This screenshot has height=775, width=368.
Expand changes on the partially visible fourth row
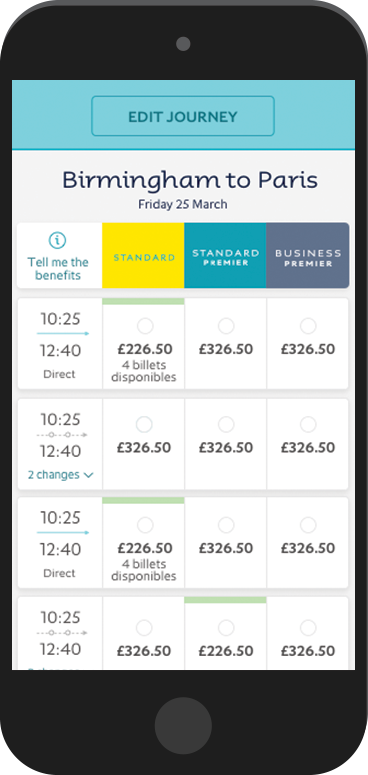pos(53,668)
